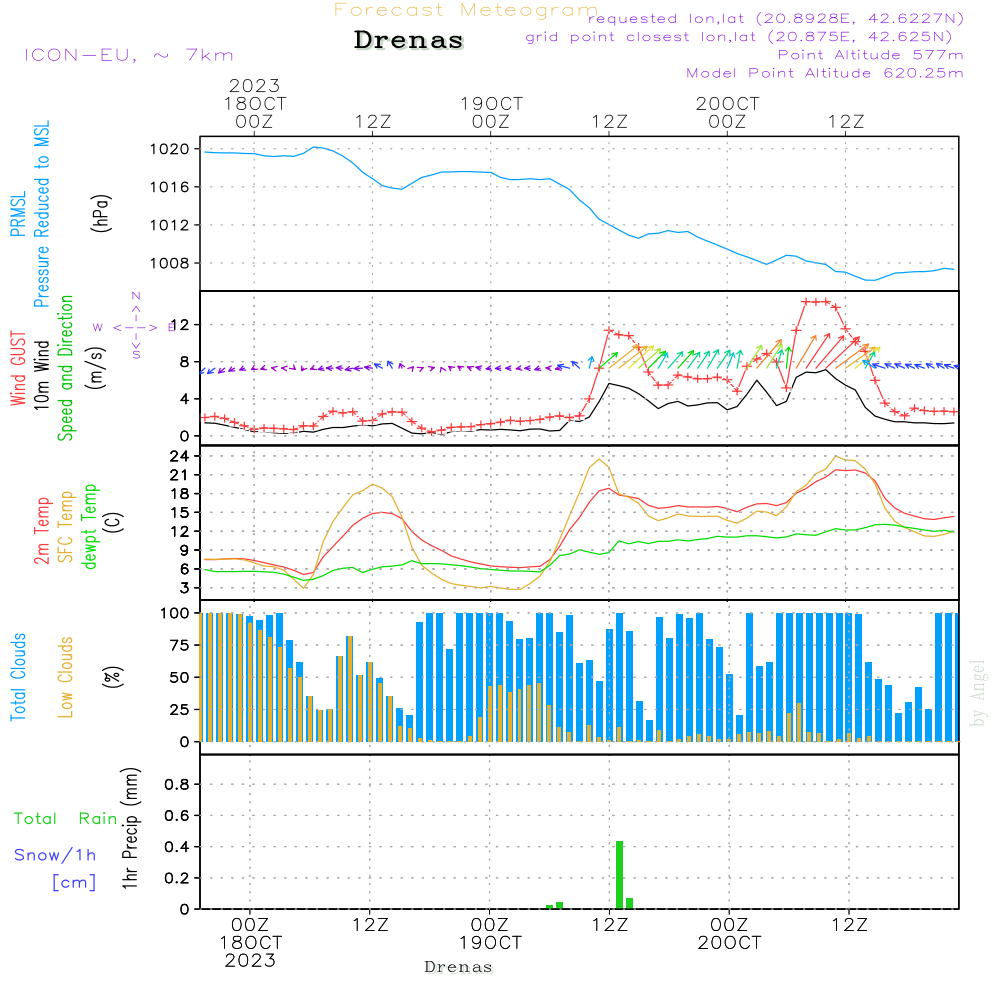Click the '2m Temp' red label

[41, 531]
